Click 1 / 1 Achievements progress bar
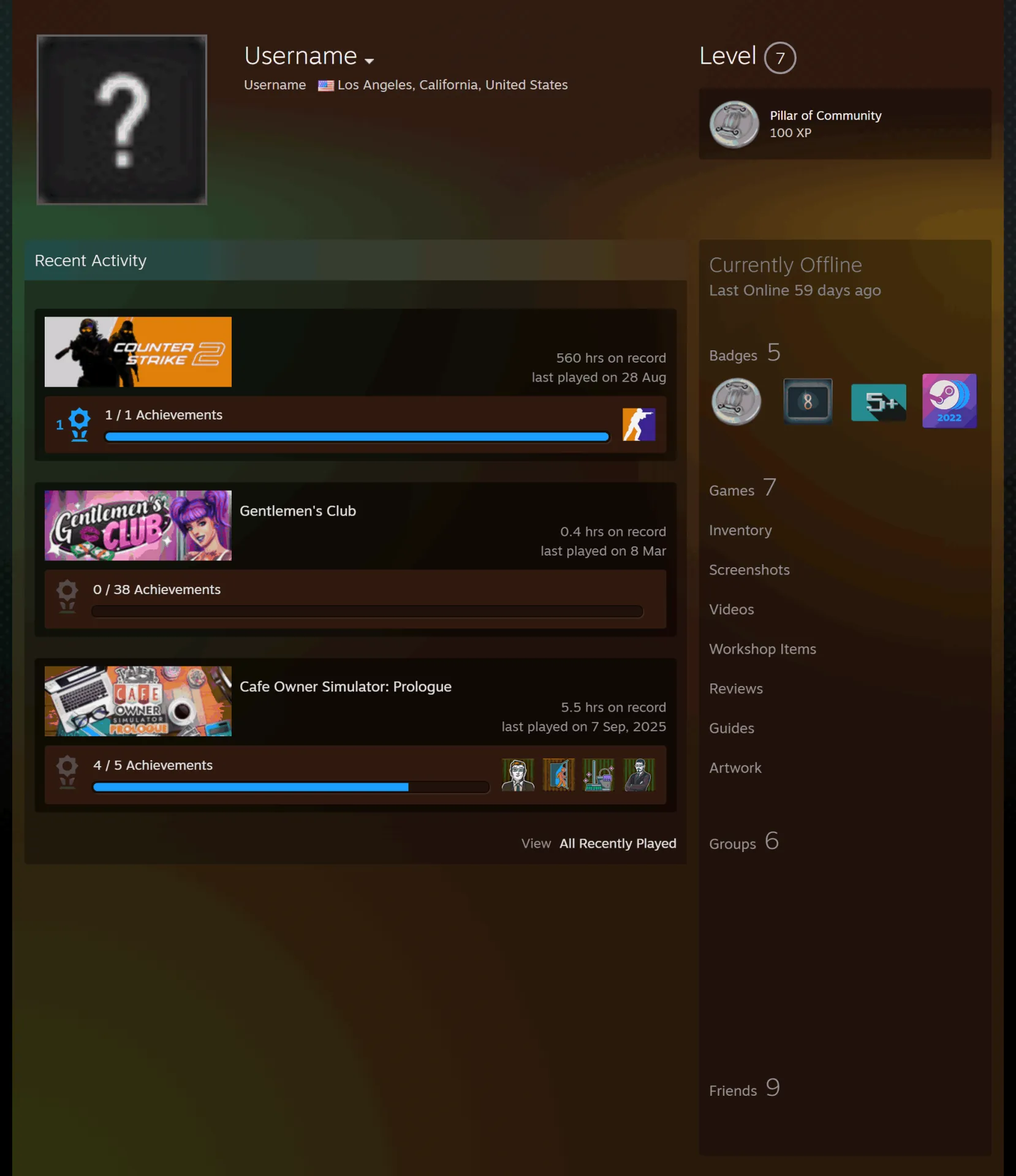 point(357,437)
